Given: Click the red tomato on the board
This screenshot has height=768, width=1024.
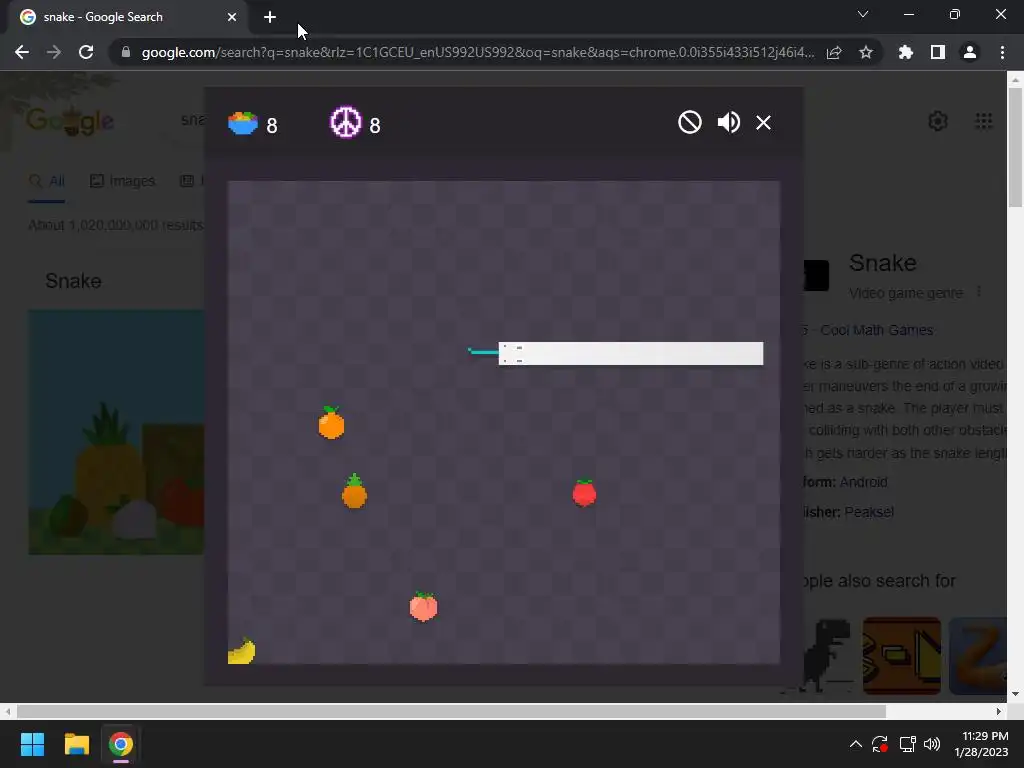Looking at the screenshot, I should click(x=584, y=492).
